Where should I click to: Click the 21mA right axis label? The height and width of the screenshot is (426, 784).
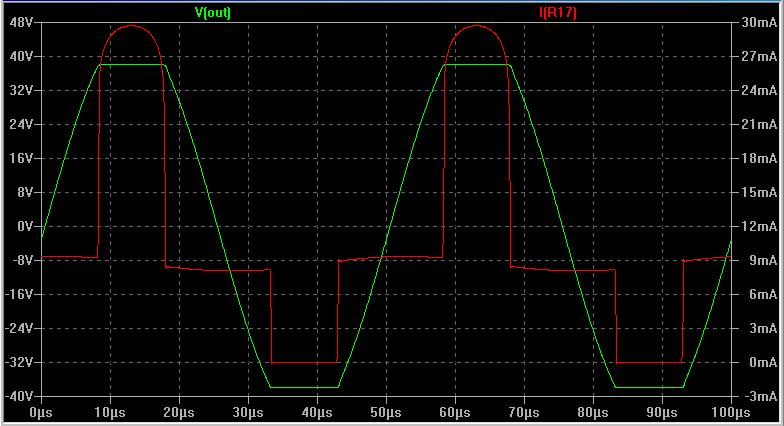[x=759, y=124]
